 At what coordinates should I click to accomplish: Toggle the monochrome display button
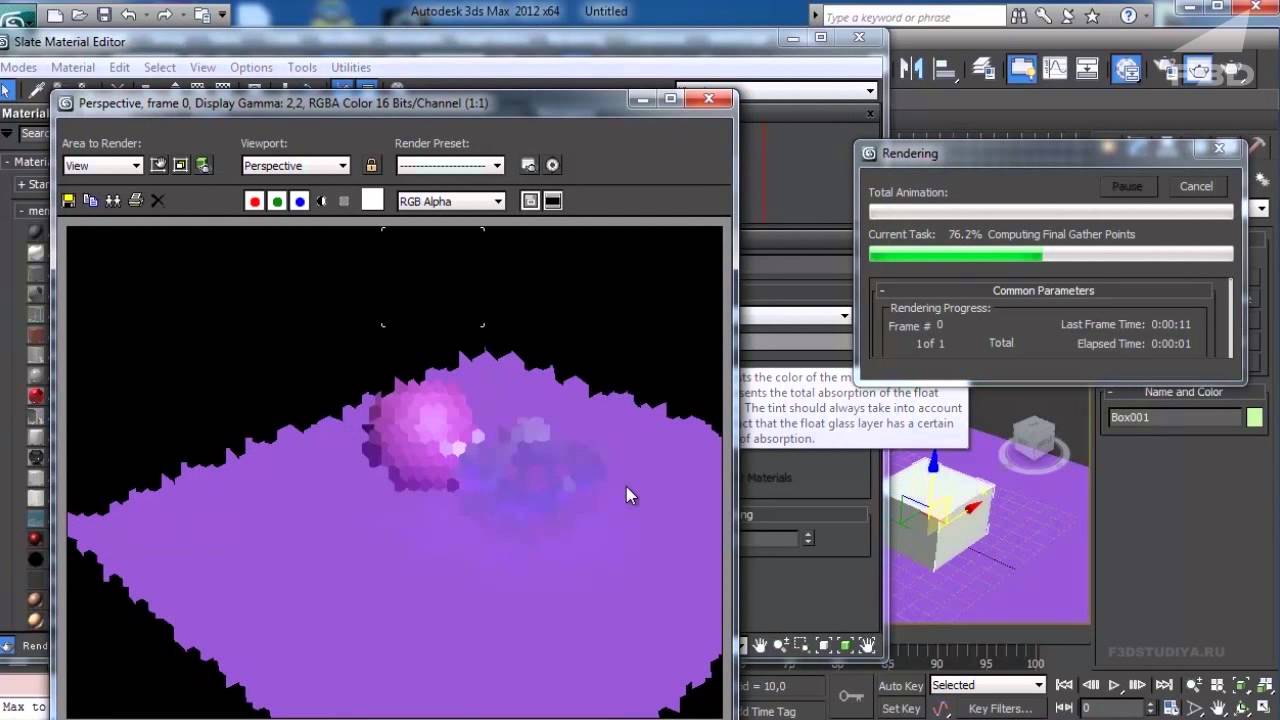pos(344,201)
